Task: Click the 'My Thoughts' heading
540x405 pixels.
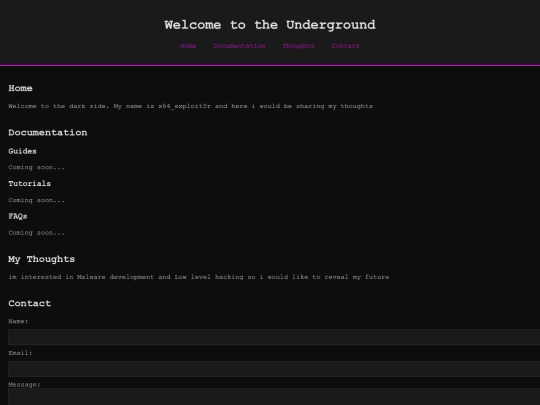Action: (41, 259)
